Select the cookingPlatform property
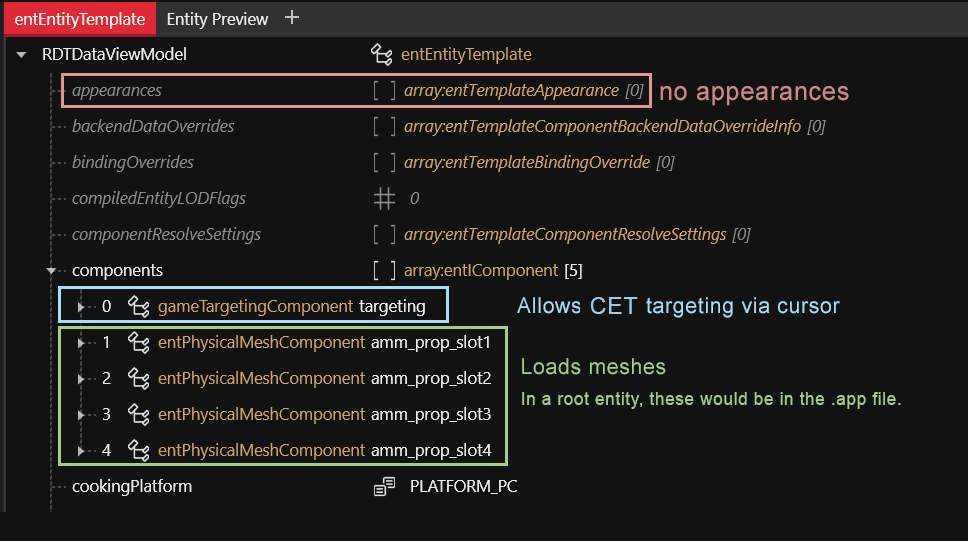 click(x=131, y=486)
